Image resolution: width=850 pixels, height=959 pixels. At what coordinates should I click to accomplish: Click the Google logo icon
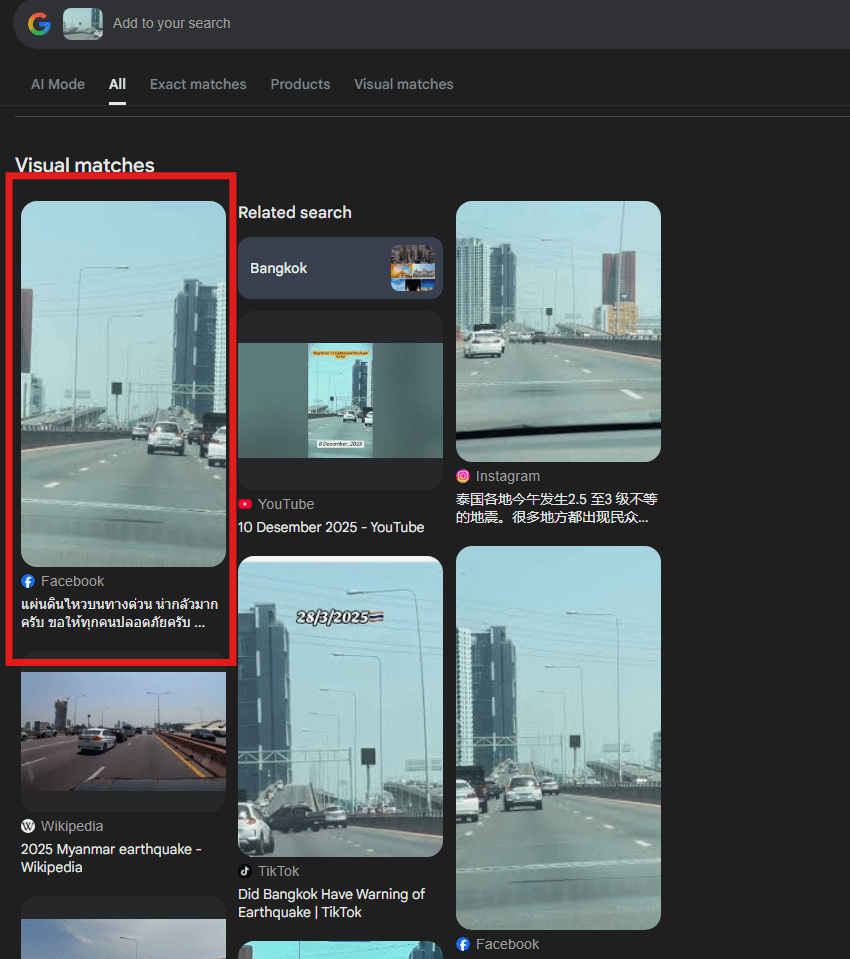(39, 23)
